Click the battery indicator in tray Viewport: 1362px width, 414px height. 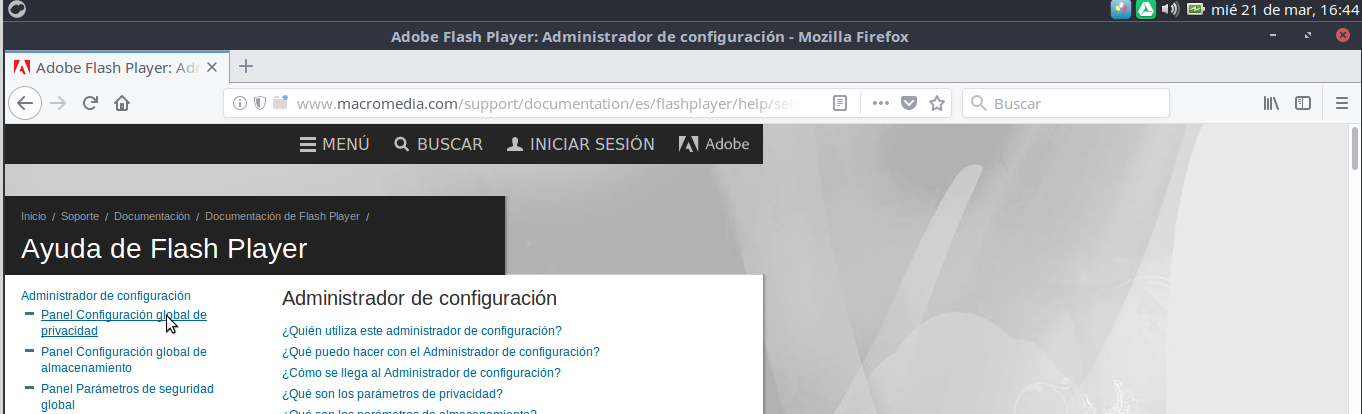[x=1195, y=9]
